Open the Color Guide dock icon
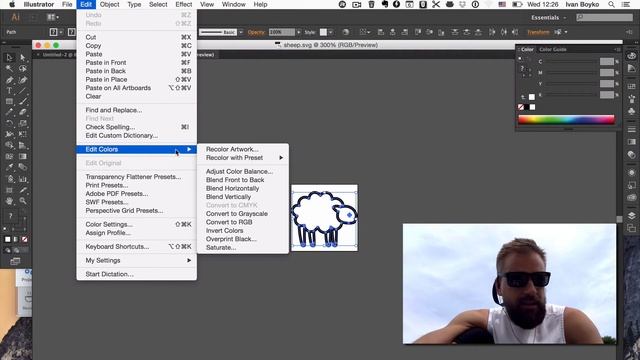640x360 pixels. coord(631,68)
